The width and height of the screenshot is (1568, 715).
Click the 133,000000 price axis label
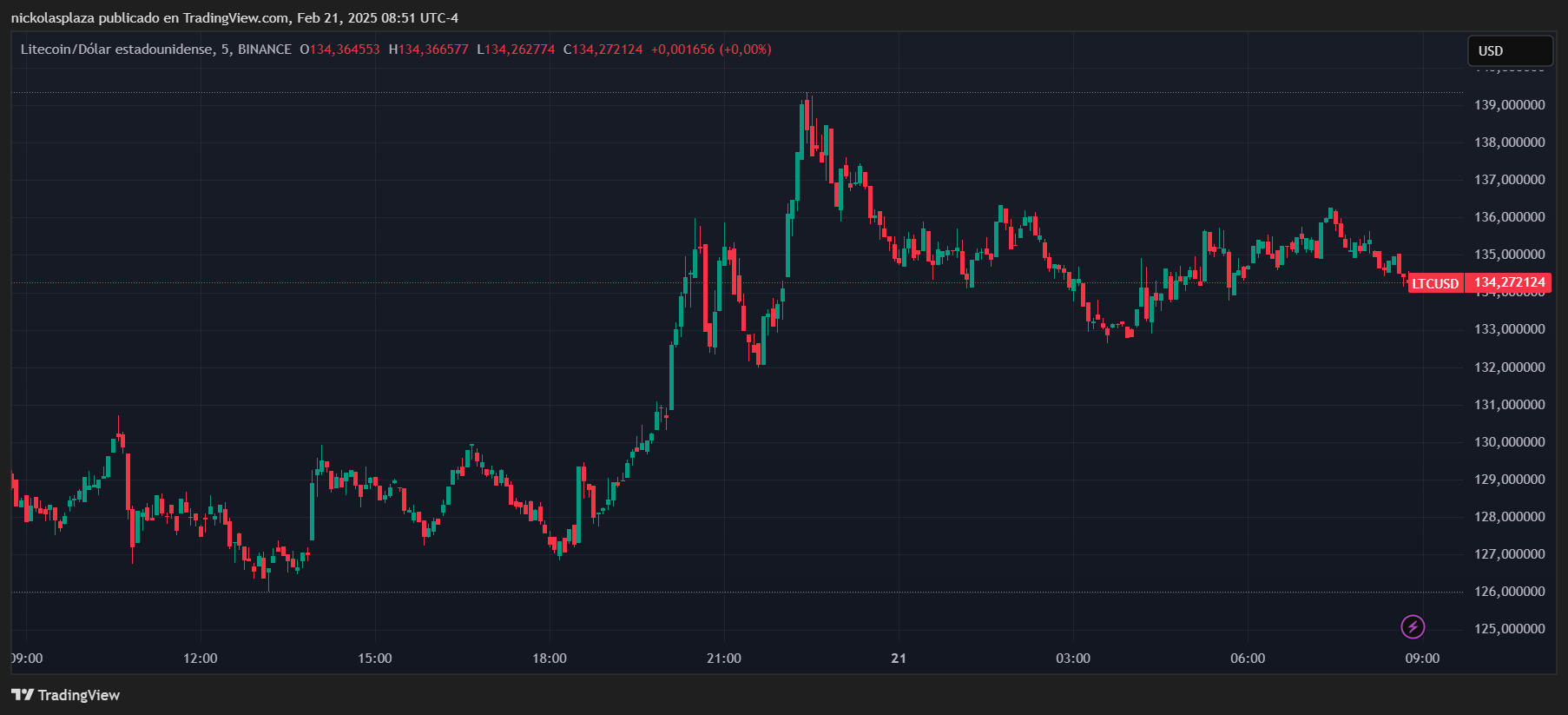coord(1510,329)
